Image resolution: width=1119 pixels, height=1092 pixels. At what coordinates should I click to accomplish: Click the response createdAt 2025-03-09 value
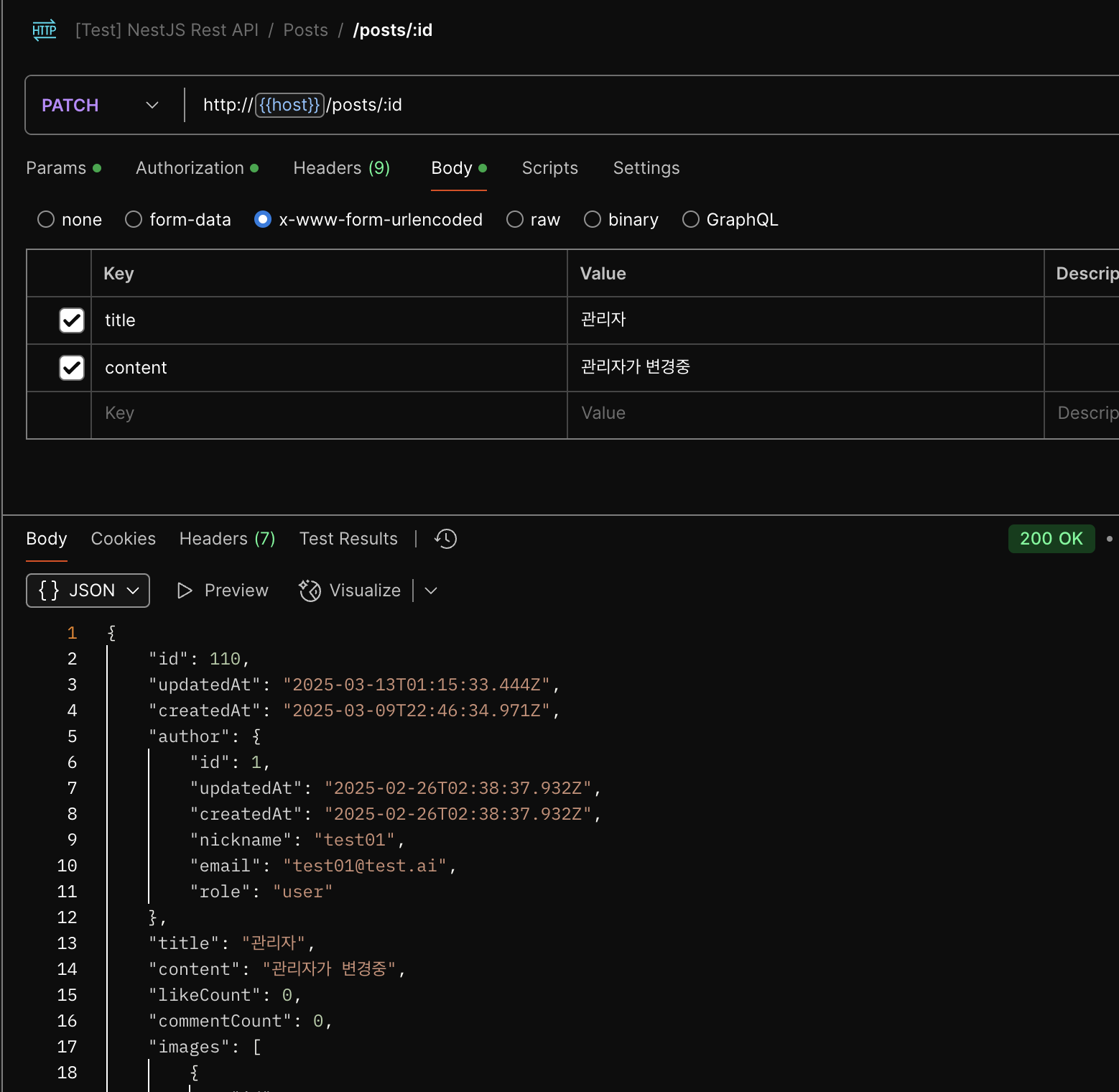[417, 711]
